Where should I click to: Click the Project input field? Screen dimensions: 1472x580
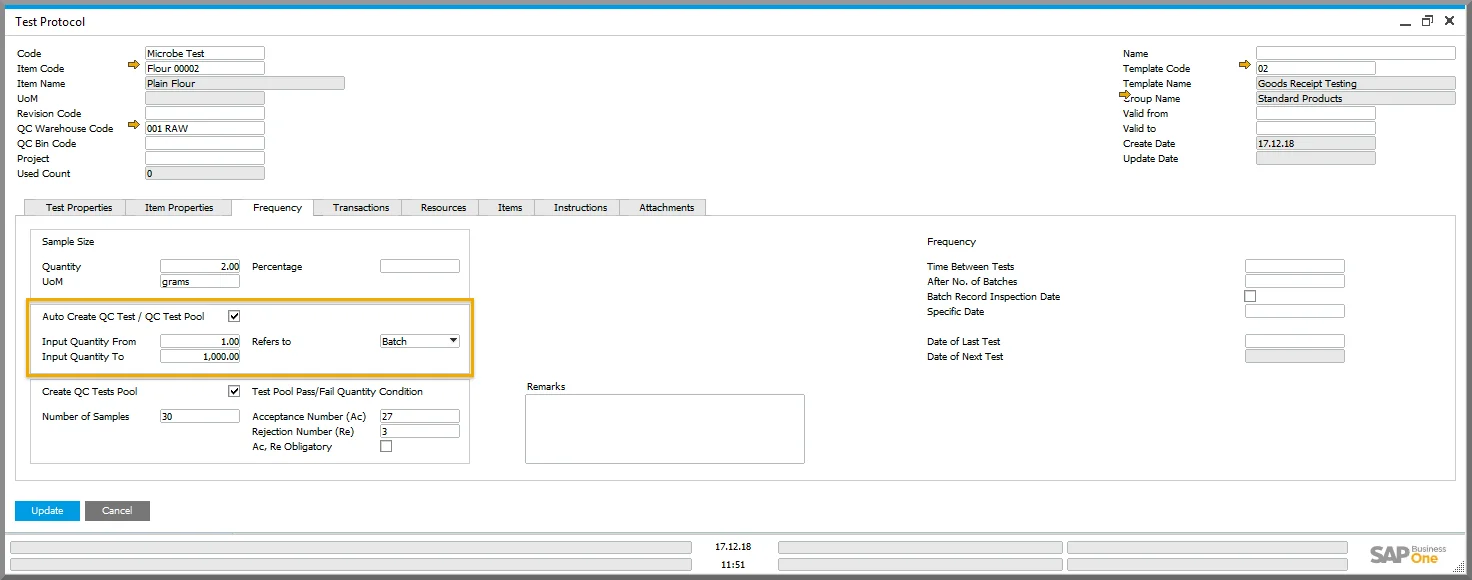205,158
